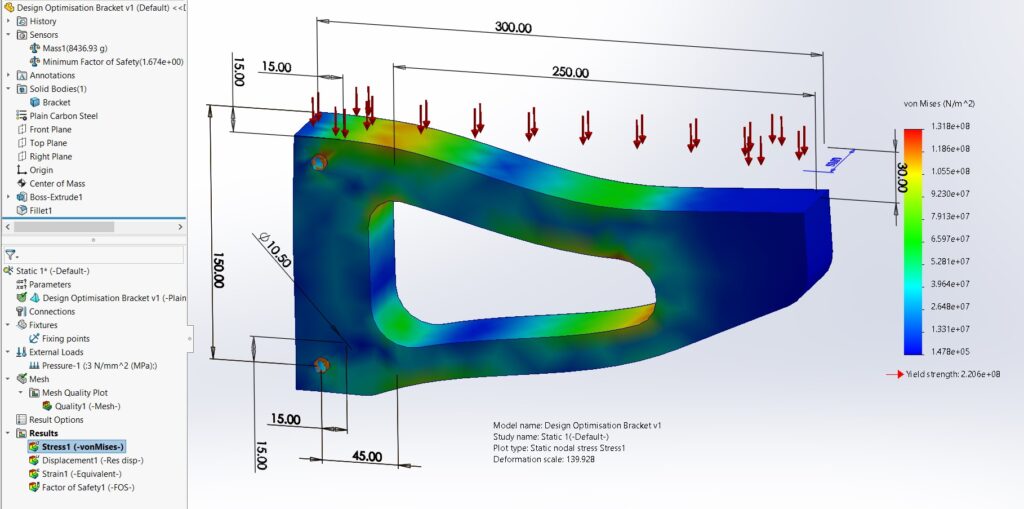The height and width of the screenshot is (509, 1024).
Task: Expand the Boss-Extrude1 feature
Action: coord(8,197)
